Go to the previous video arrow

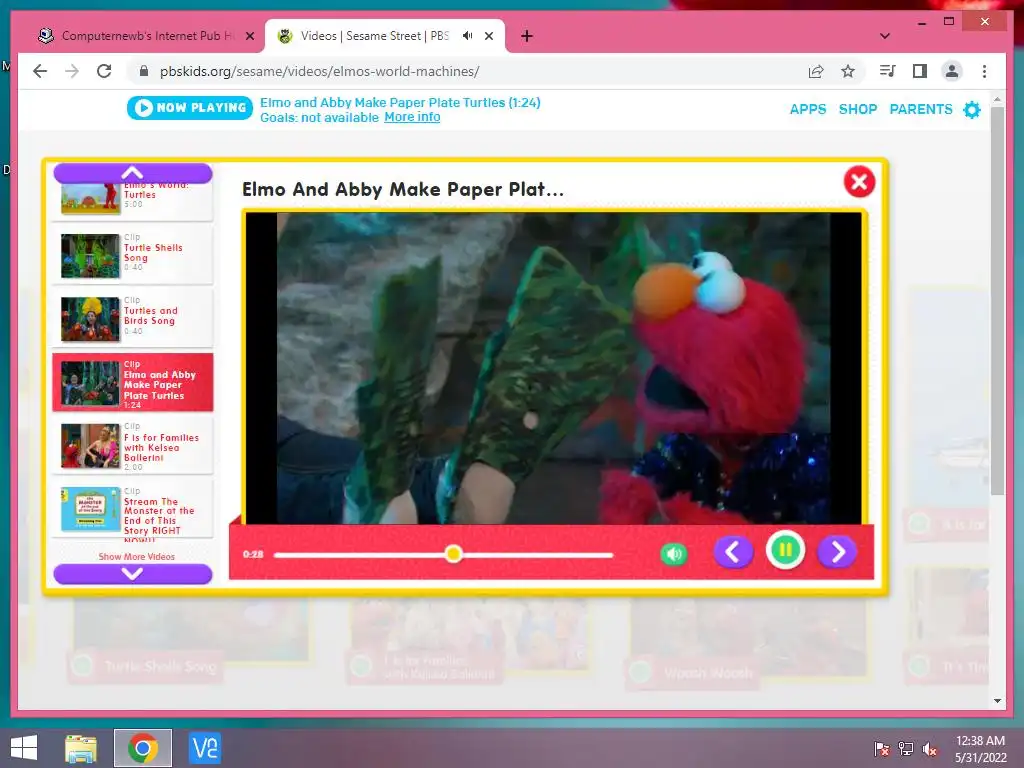click(733, 552)
